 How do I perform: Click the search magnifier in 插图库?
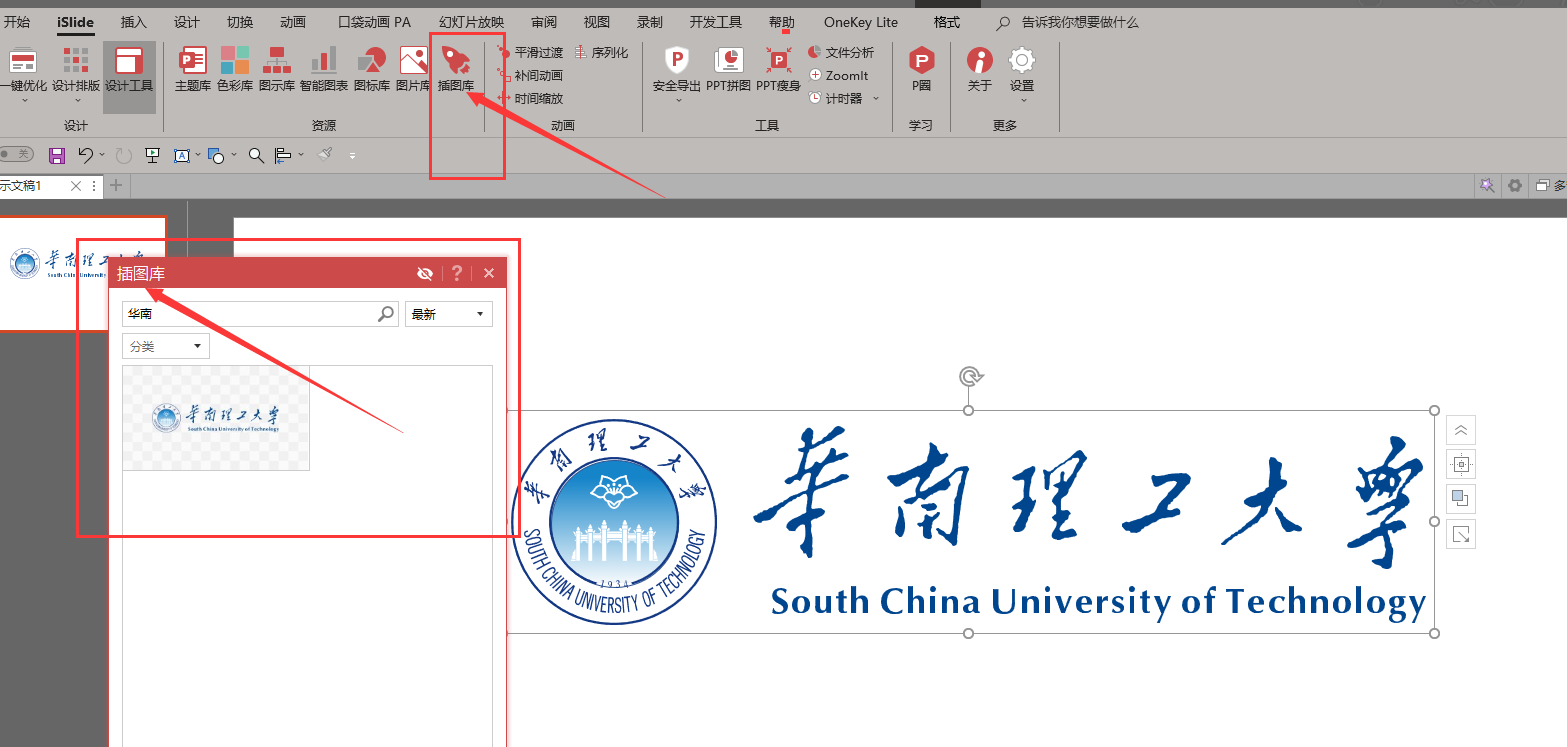point(386,314)
